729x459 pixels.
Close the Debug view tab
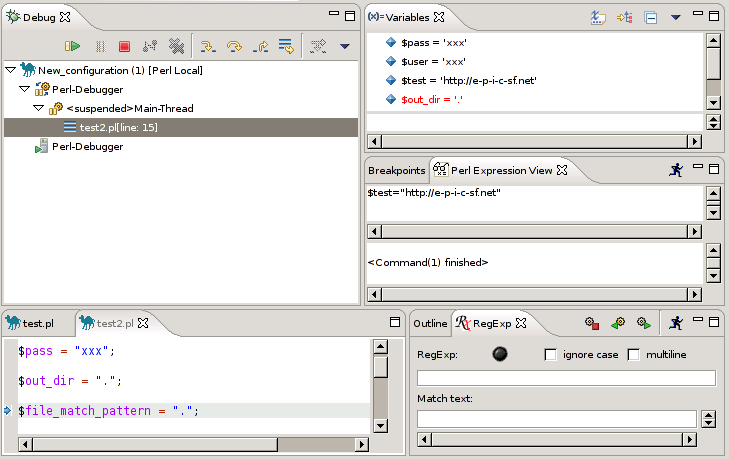(66, 17)
